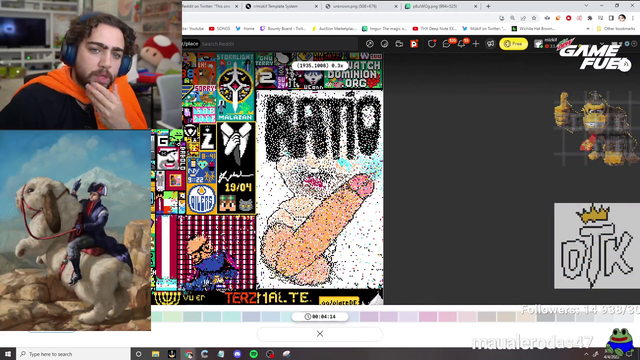Click the r/place label beside search

pyautogui.click(x=190, y=44)
